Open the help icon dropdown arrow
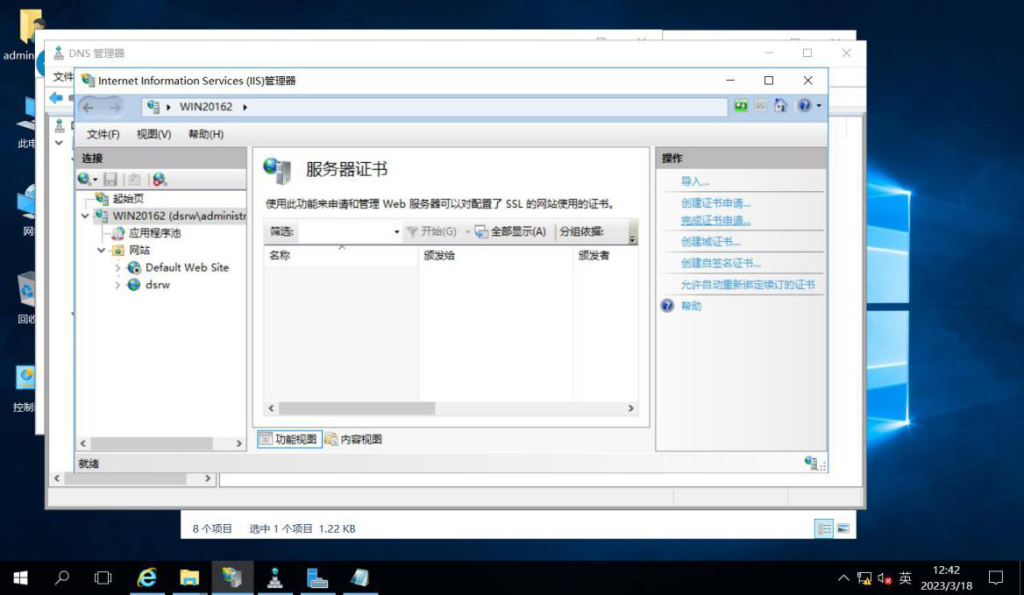The width and height of the screenshot is (1024, 595). tap(819, 106)
